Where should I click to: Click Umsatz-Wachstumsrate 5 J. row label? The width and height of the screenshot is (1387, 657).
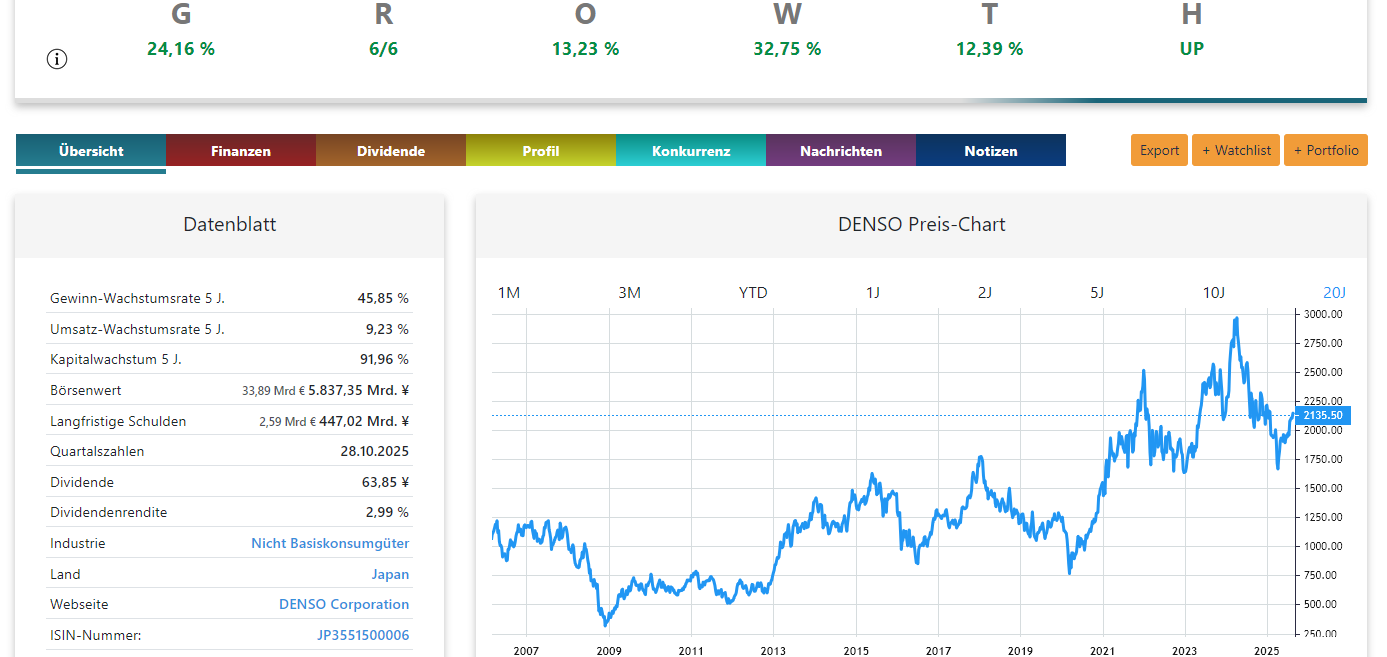coord(137,329)
